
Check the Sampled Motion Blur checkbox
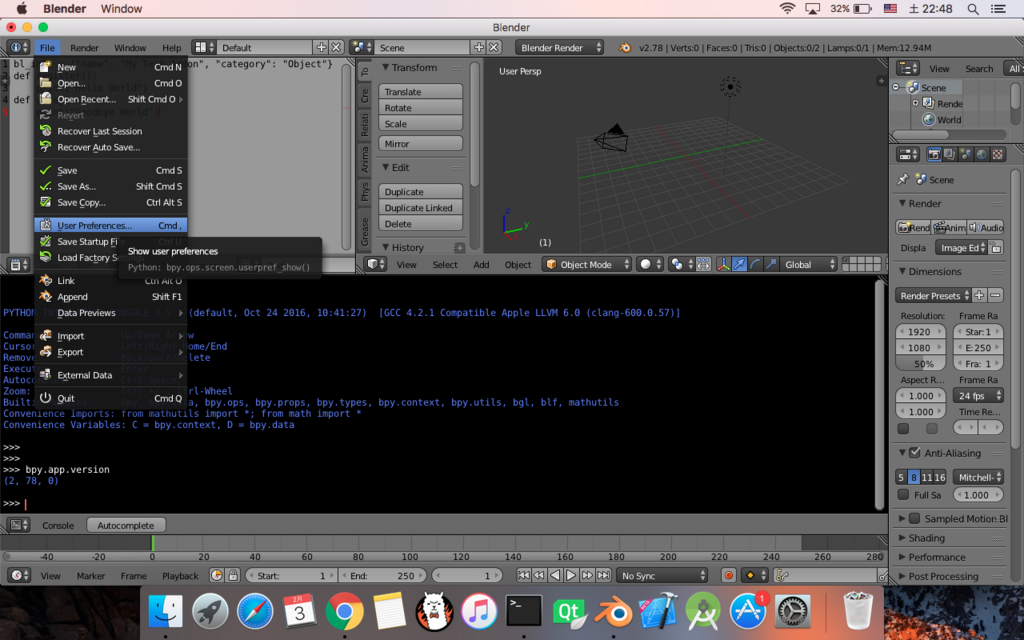(x=916, y=518)
